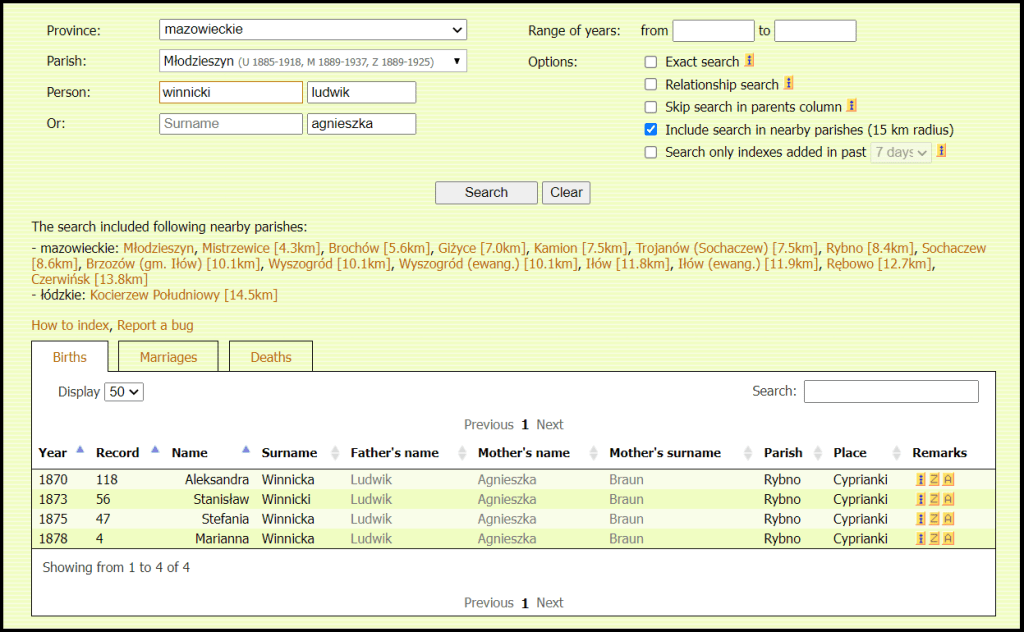This screenshot has width=1024, height=632.
Task: Expand the Parish dropdown showing Młodzieszyn
Action: [x=312, y=61]
